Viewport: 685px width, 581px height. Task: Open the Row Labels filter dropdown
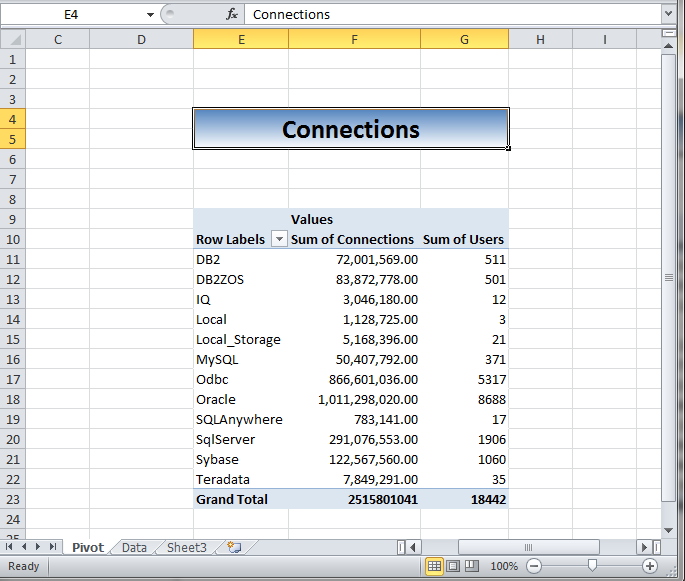(x=279, y=239)
